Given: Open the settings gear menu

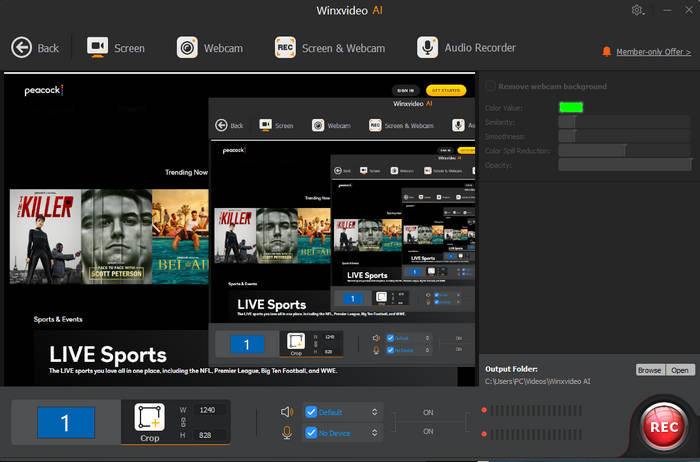Looking at the screenshot, I should (637, 10).
